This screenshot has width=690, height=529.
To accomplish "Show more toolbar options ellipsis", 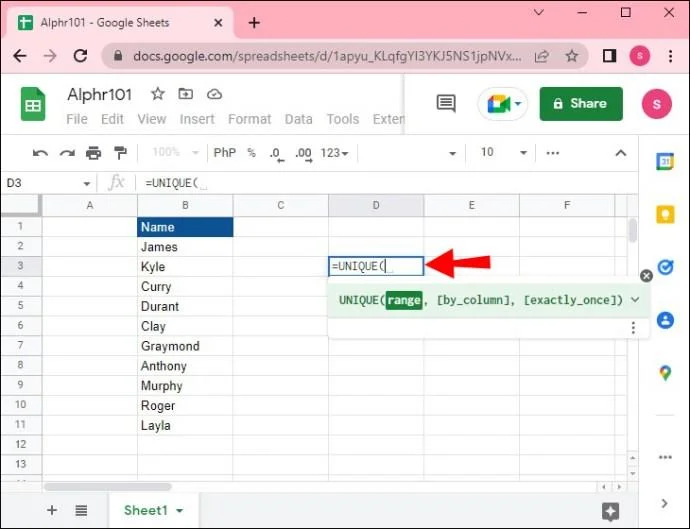I will pos(553,153).
